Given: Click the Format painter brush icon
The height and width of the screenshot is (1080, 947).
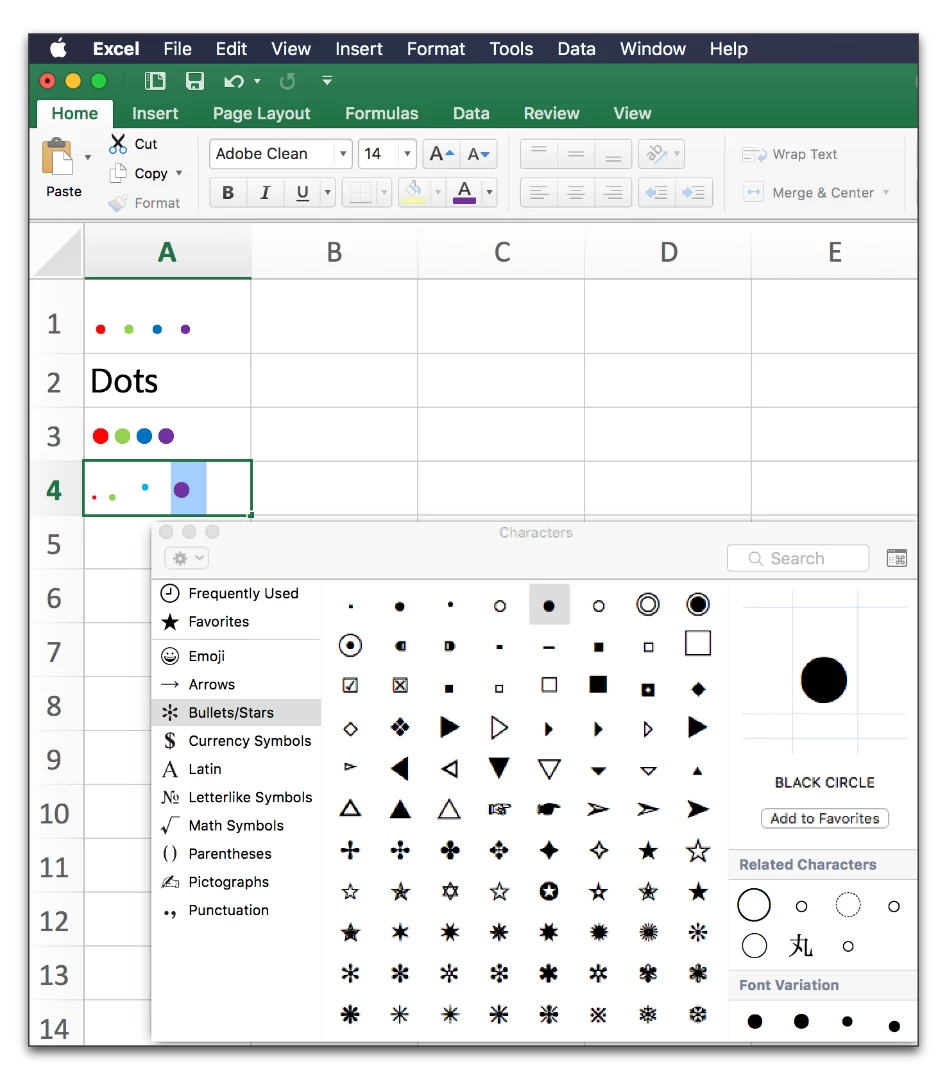Looking at the screenshot, I should [x=118, y=202].
